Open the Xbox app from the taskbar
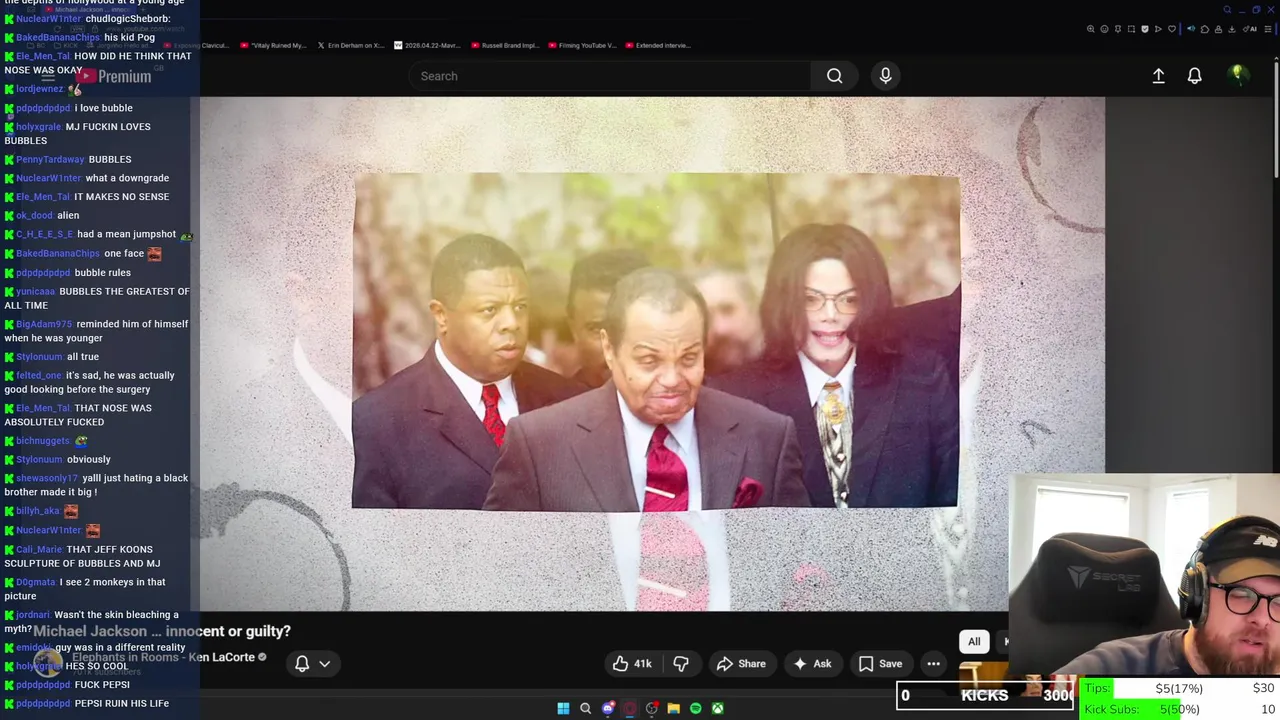The image size is (1280, 720). click(717, 709)
